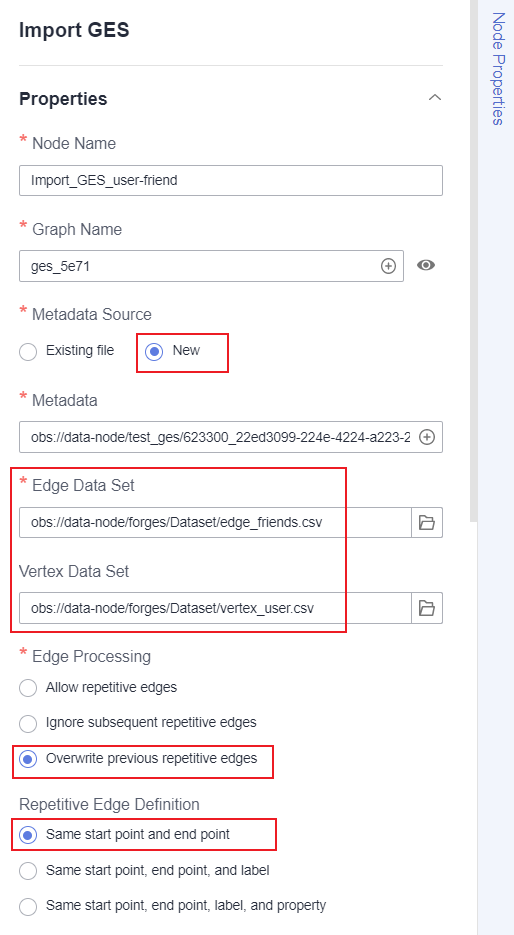
Task: Open folder browser for Vertex Data Set
Action: pyautogui.click(x=427, y=608)
